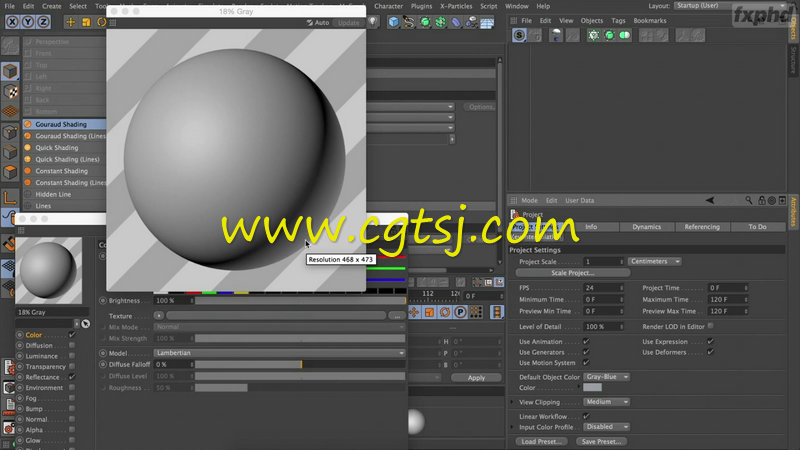Enable Render LOD in Editor checkbox
The image size is (800, 450).
(711, 326)
